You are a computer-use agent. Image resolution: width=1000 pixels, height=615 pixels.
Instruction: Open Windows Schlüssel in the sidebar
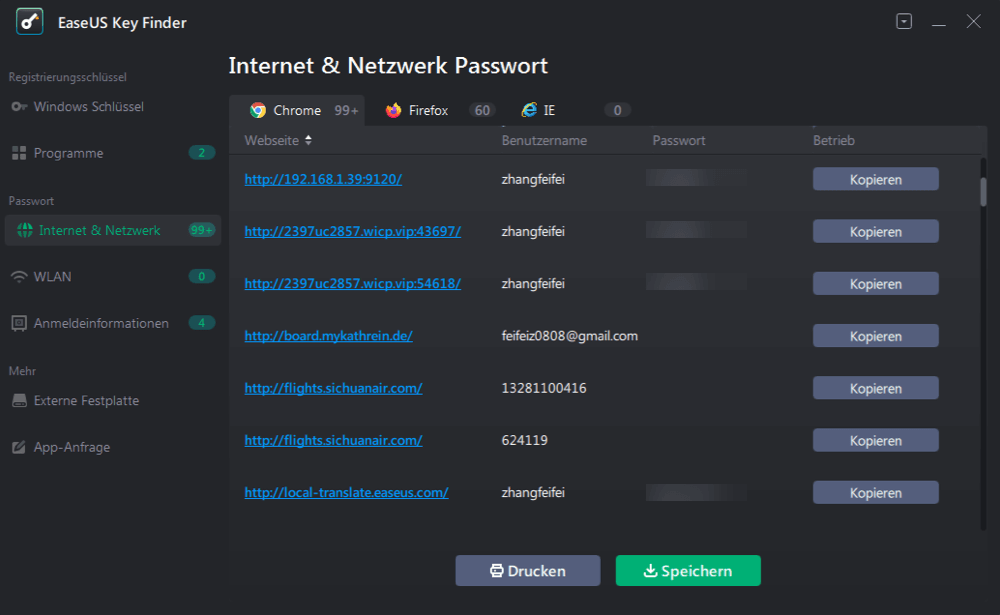point(88,106)
